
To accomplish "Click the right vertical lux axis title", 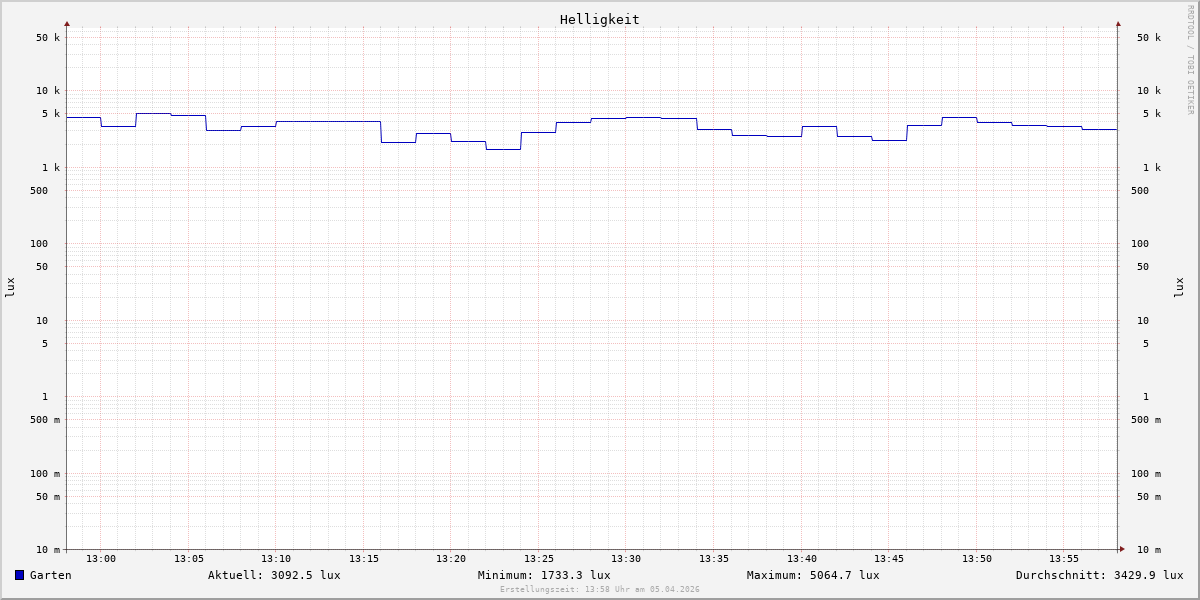I will pyautogui.click(x=1179, y=287).
